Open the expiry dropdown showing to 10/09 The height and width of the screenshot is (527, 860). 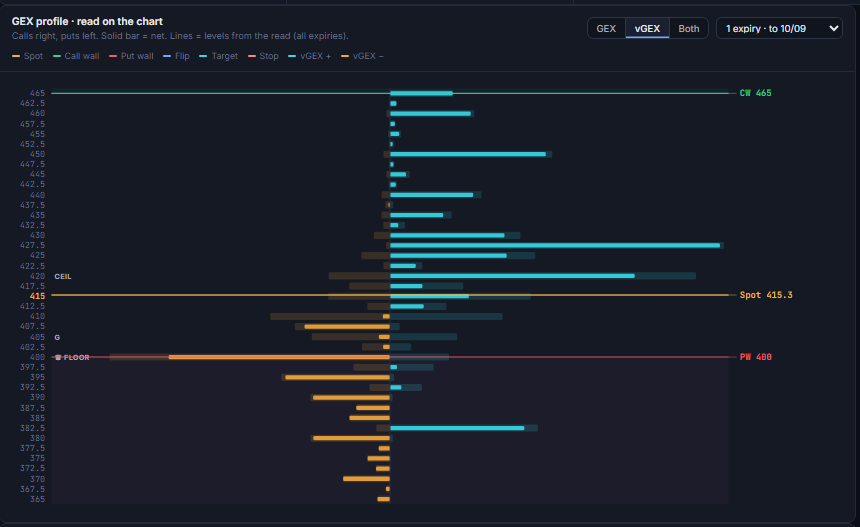click(779, 29)
